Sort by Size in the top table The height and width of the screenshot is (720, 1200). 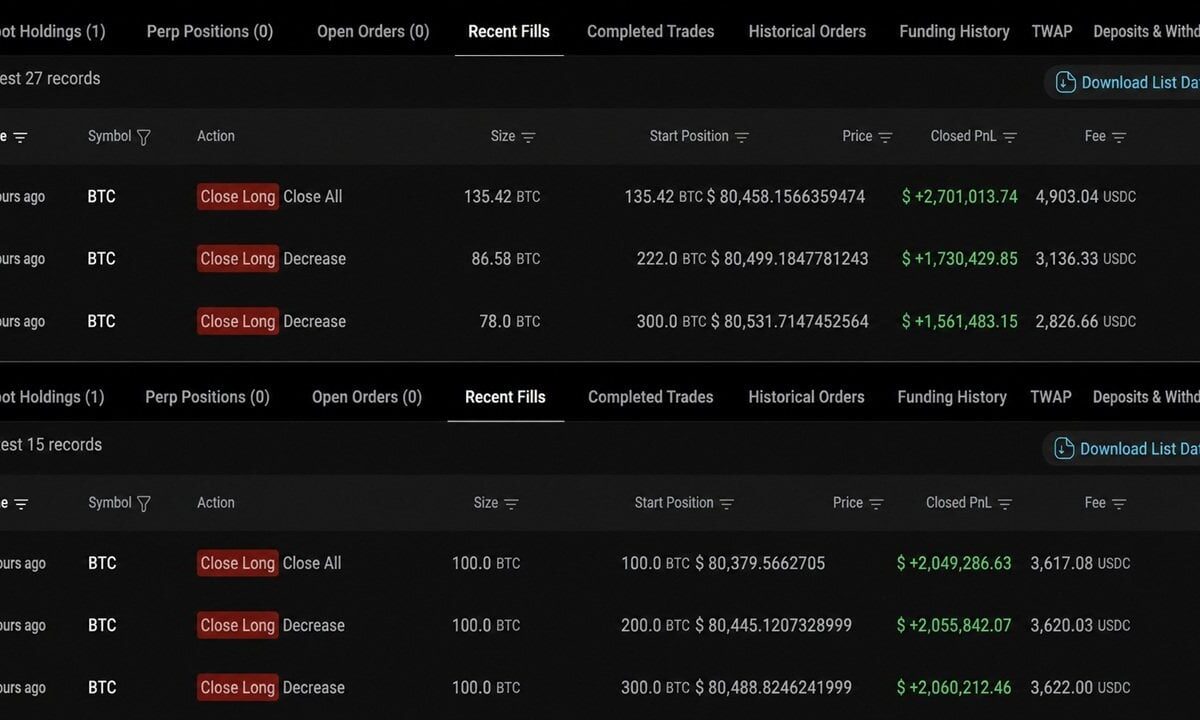pos(528,137)
